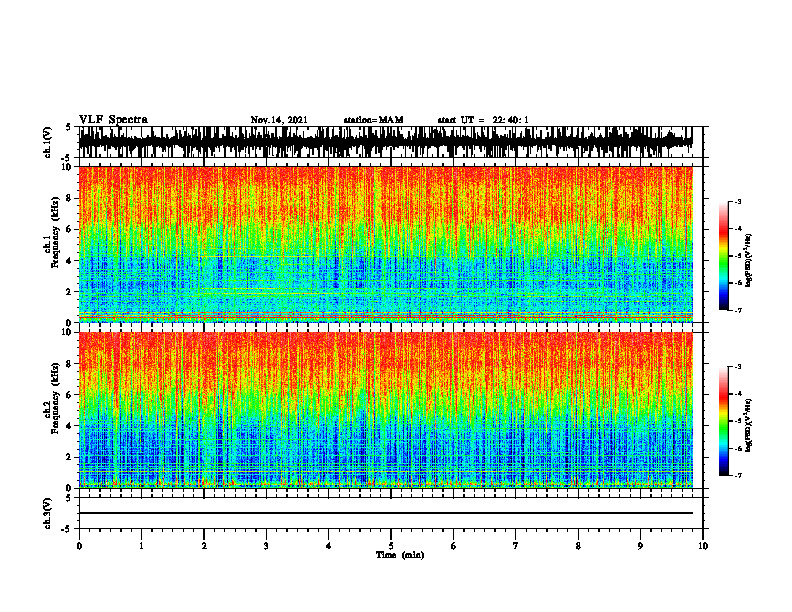Click the ch.1 color scale bar

[x=723, y=256]
